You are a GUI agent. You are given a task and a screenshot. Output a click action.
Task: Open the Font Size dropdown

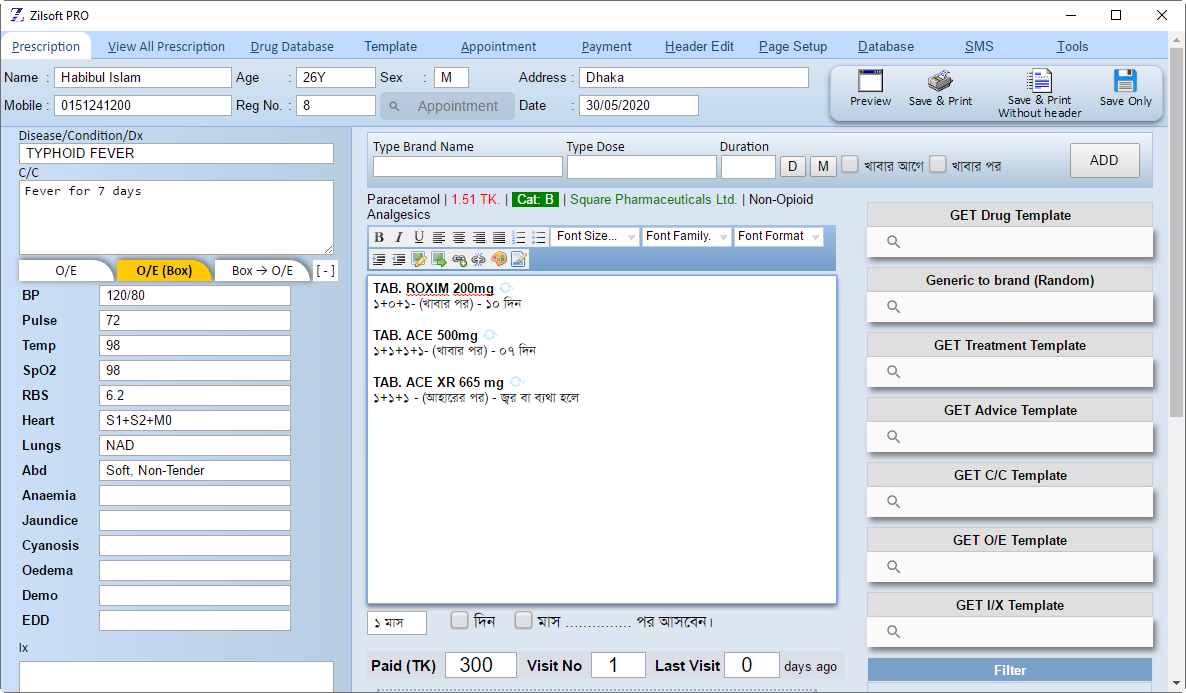click(x=595, y=237)
